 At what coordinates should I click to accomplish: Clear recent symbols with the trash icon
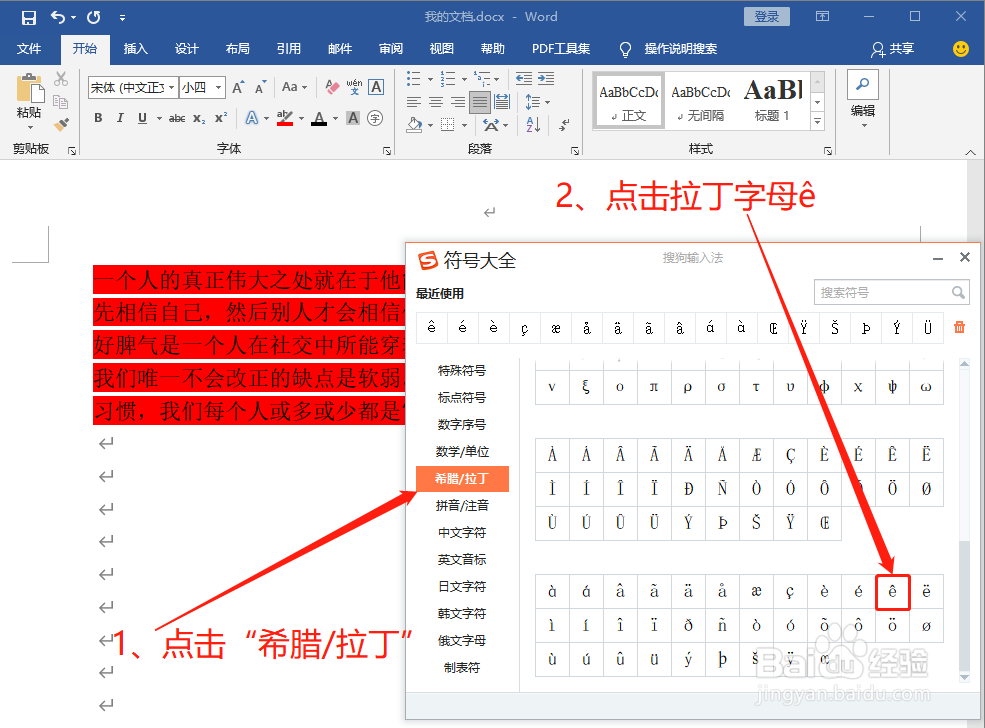958,326
